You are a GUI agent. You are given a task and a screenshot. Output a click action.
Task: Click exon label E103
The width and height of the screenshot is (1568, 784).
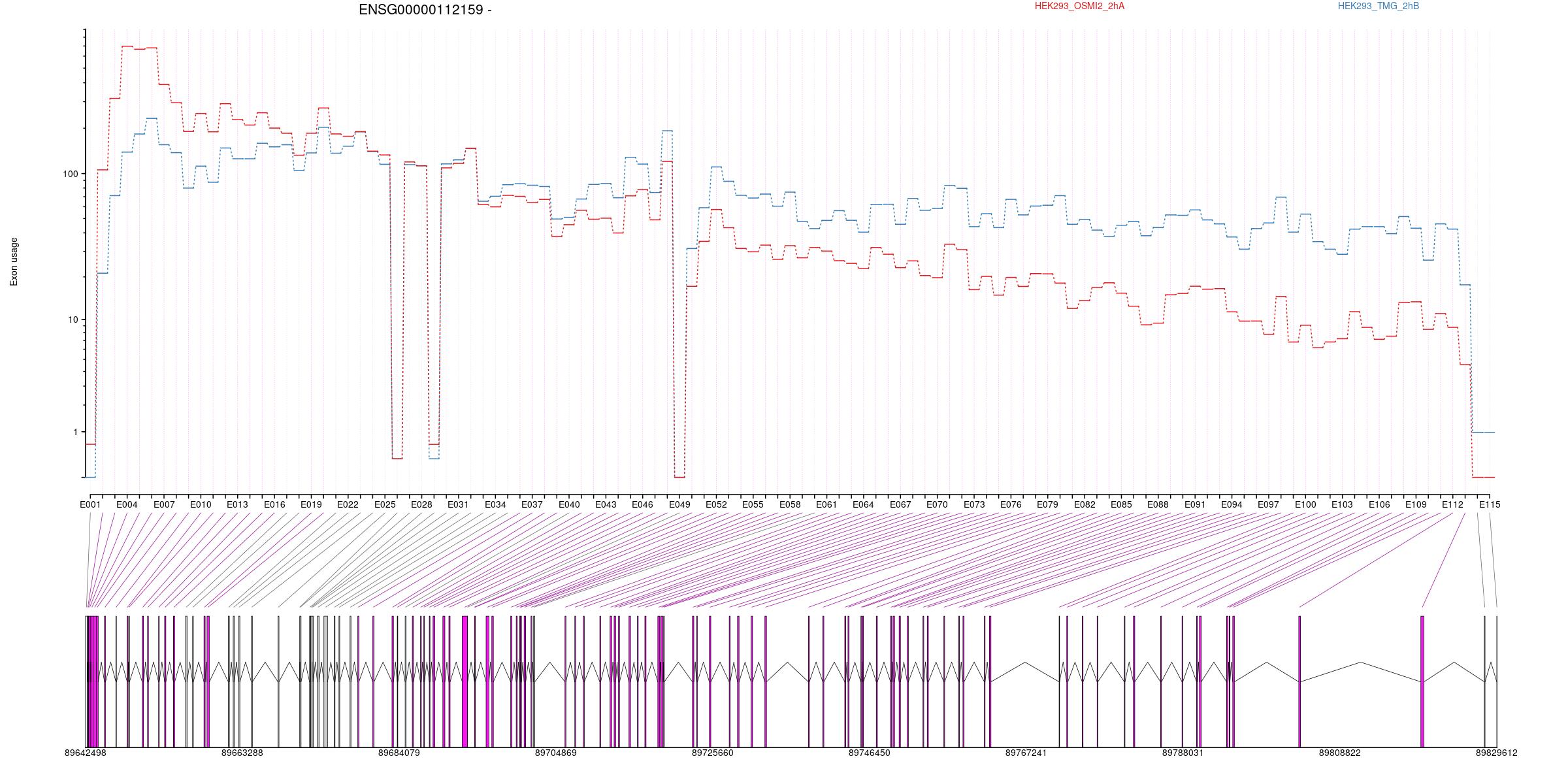[x=1342, y=504]
